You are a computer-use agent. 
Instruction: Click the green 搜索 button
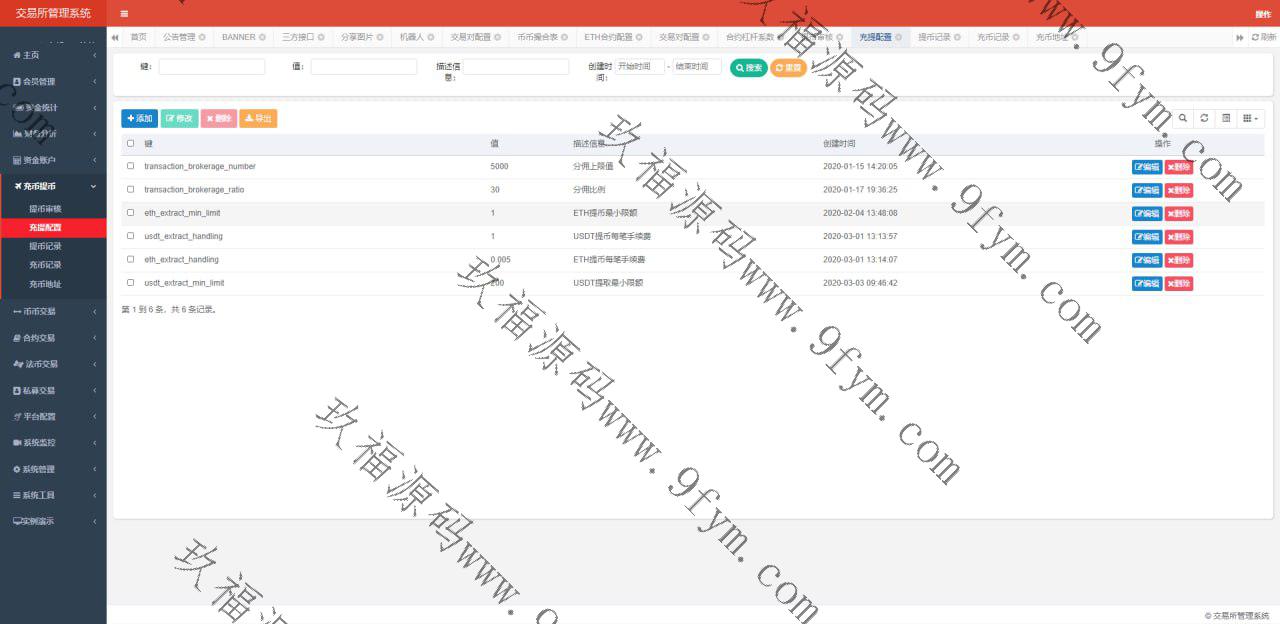pyautogui.click(x=749, y=68)
